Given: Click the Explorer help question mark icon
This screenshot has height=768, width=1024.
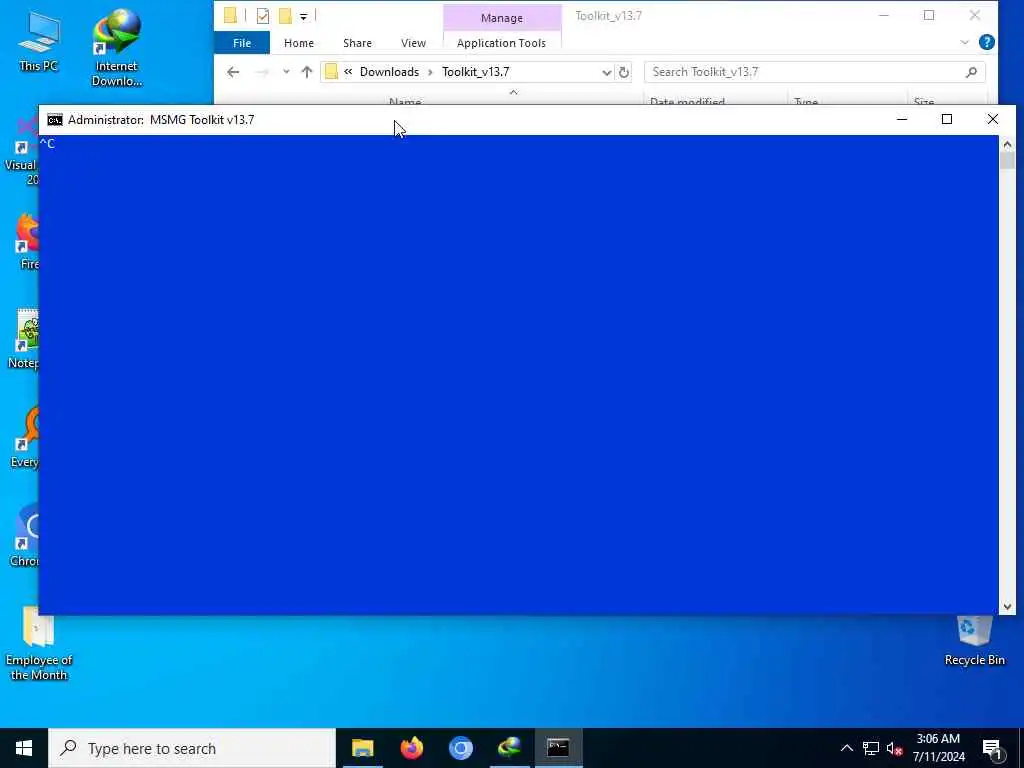Looking at the screenshot, I should click(987, 42).
